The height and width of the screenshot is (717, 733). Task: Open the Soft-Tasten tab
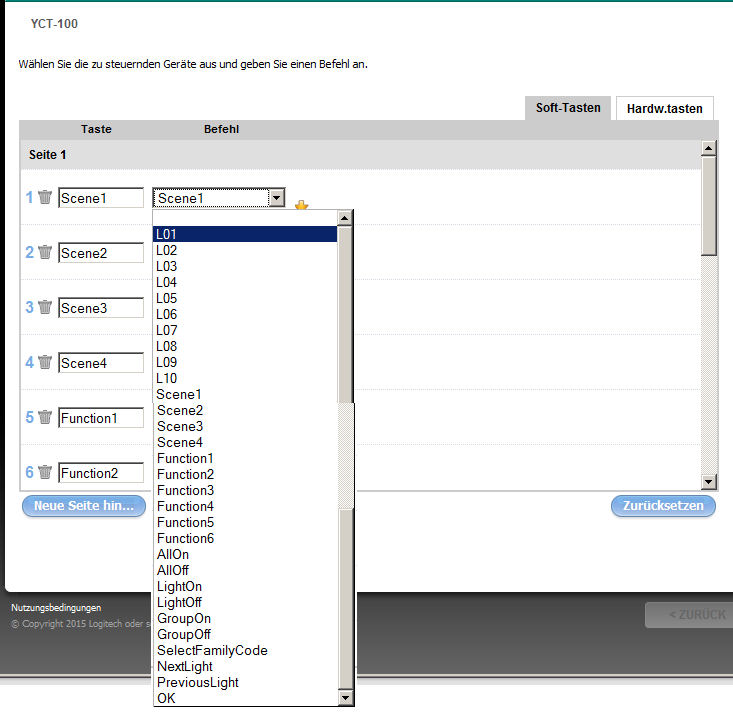(x=568, y=108)
